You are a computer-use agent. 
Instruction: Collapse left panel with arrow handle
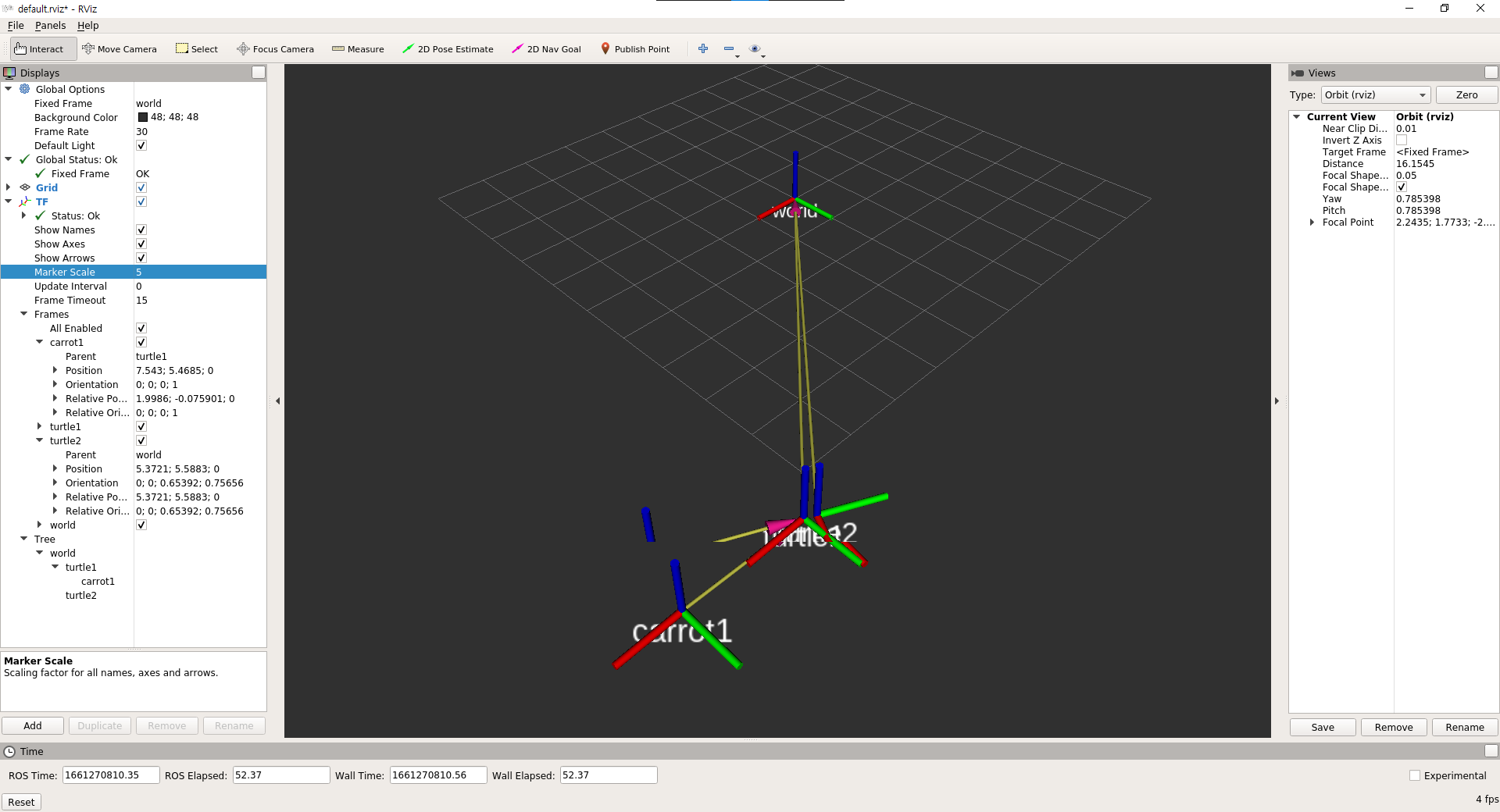pos(277,401)
